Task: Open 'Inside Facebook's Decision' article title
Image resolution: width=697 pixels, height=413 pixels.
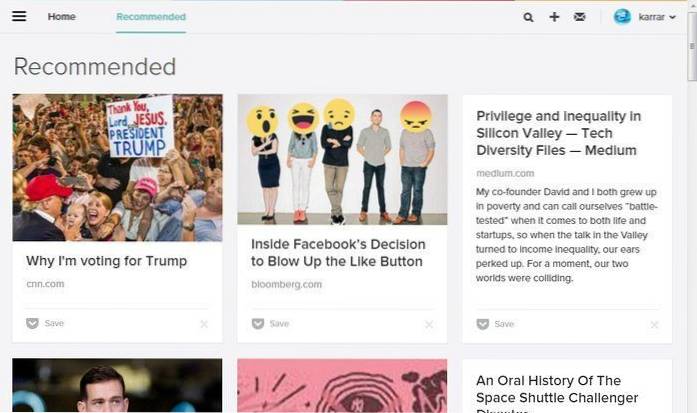Action: coord(338,253)
